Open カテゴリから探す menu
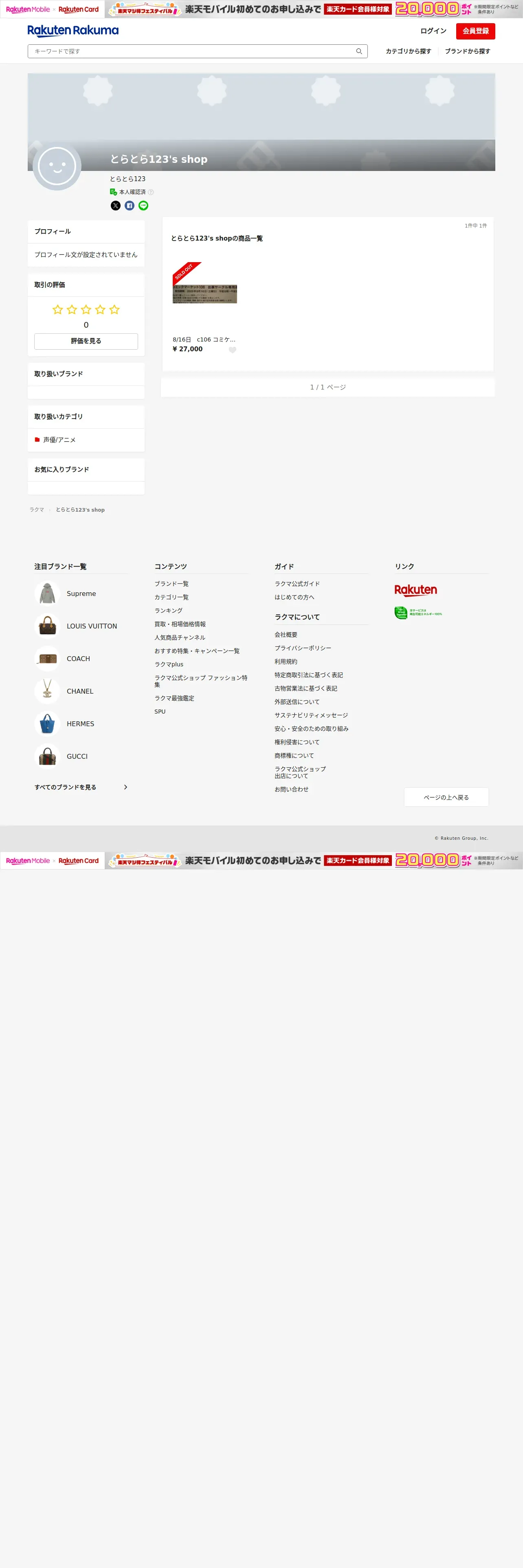Viewport: 523px width, 1568px height. [x=409, y=51]
